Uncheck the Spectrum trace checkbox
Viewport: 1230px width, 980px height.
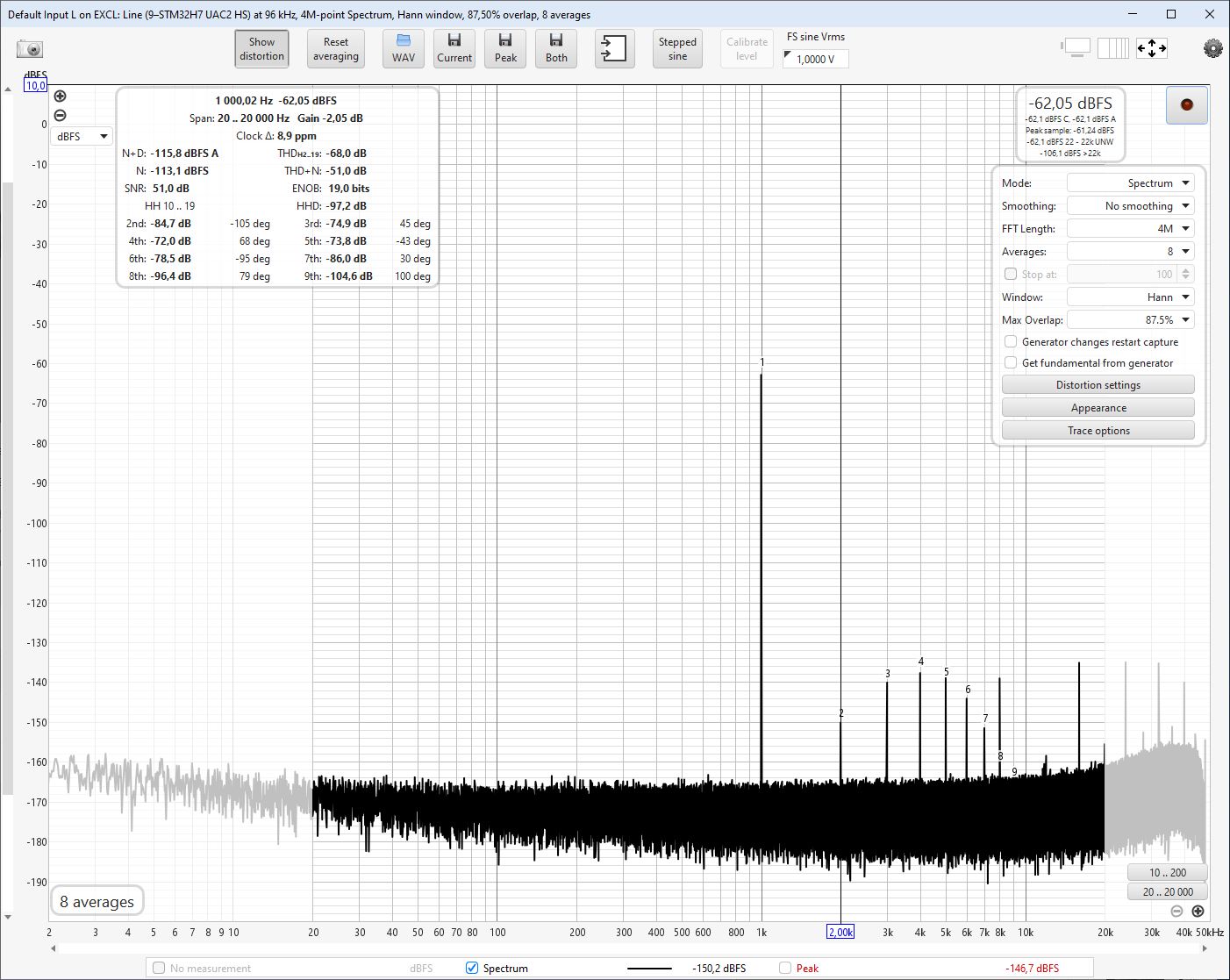click(472, 968)
